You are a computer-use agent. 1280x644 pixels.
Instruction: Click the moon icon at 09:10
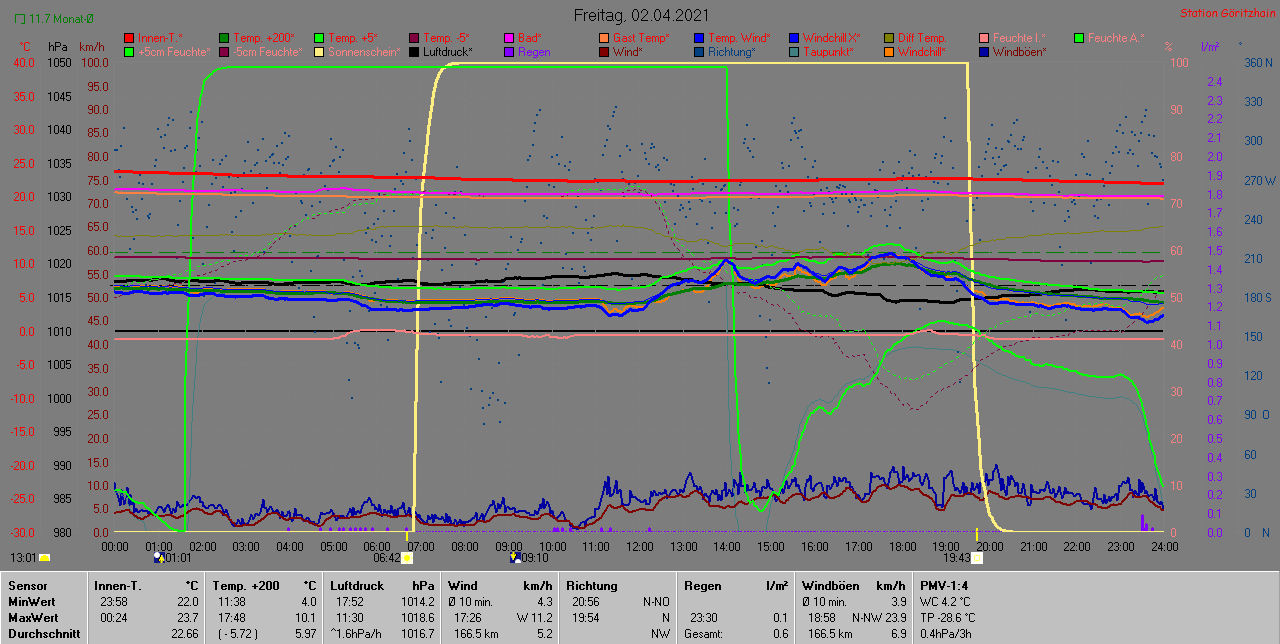click(x=515, y=558)
